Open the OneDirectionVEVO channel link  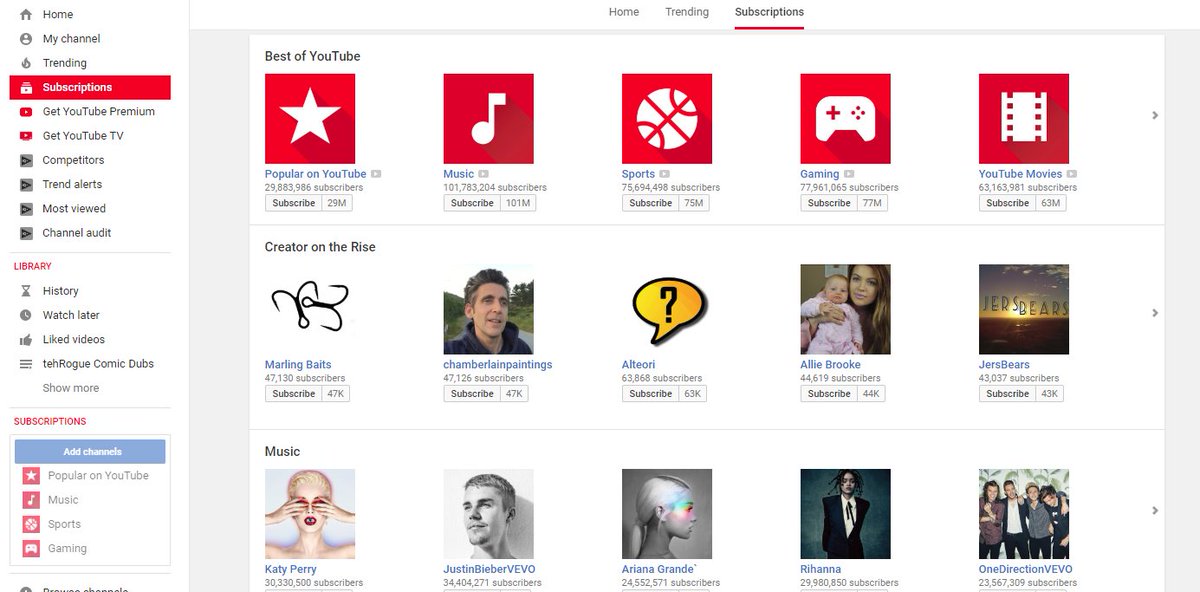(x=1026, y=570)
